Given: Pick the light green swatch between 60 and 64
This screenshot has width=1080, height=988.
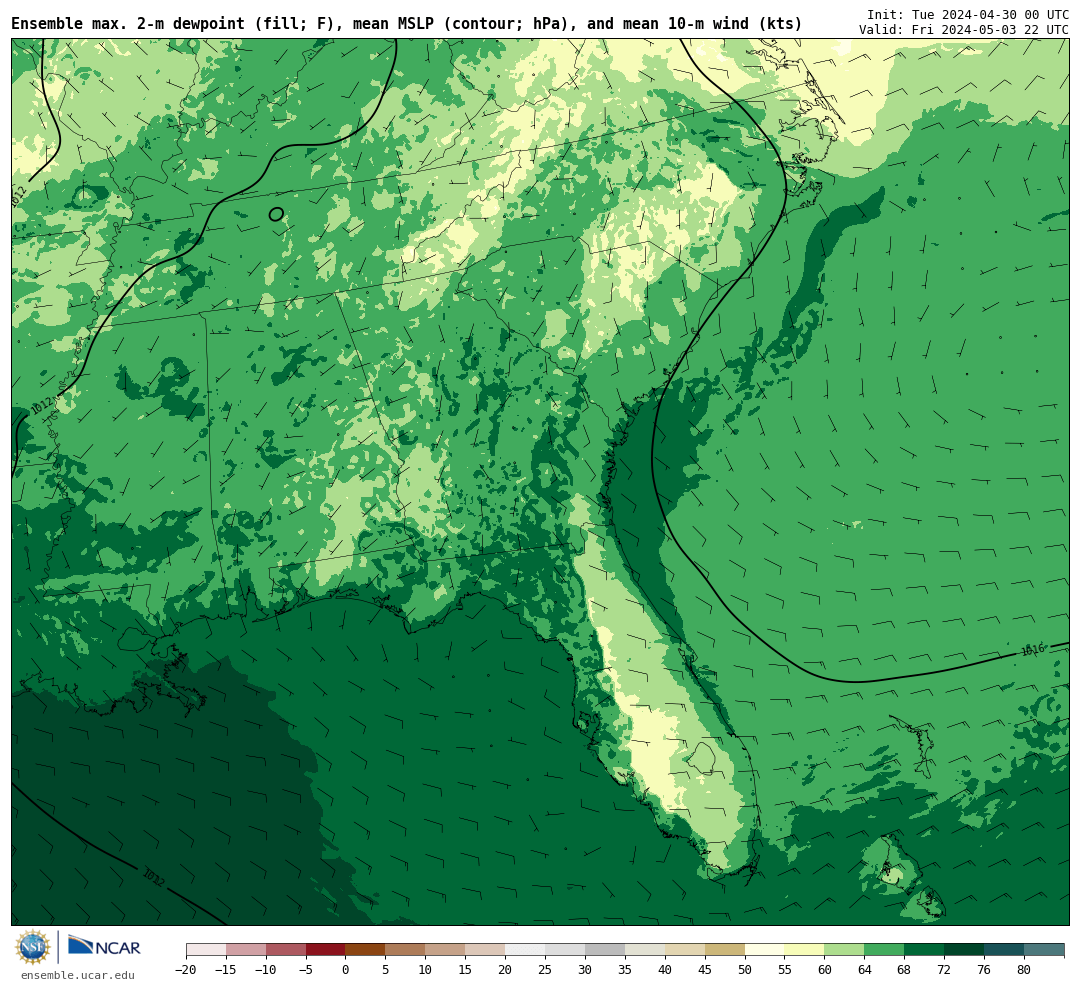Looking at the screenshot, I should 844,950.
